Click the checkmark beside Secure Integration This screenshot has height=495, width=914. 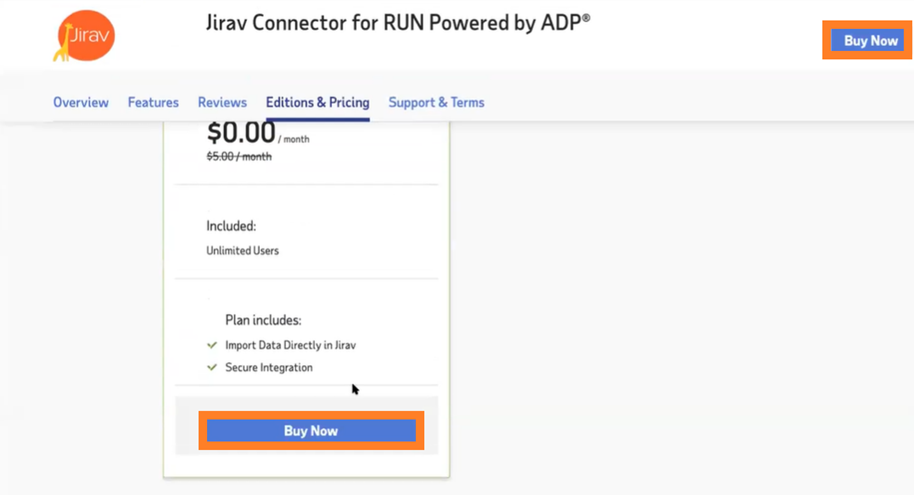point(212,367)
